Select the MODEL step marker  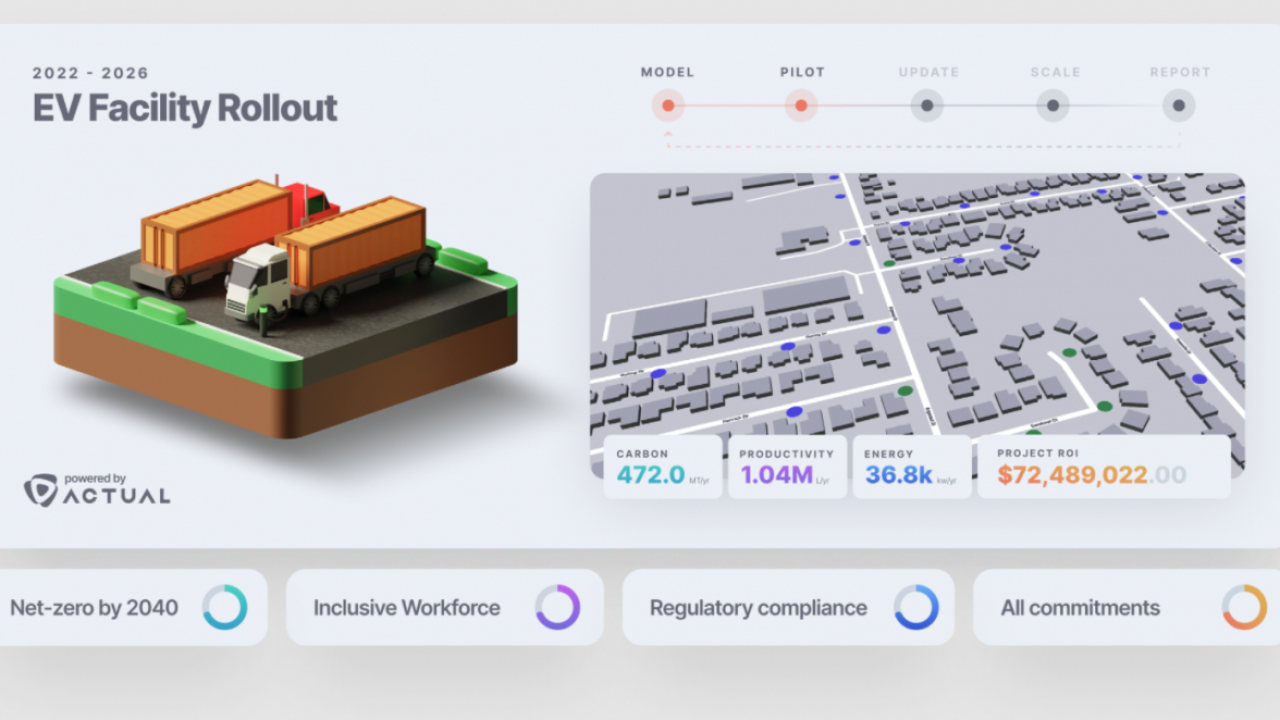pyautogui.click(x=668, y=105)
